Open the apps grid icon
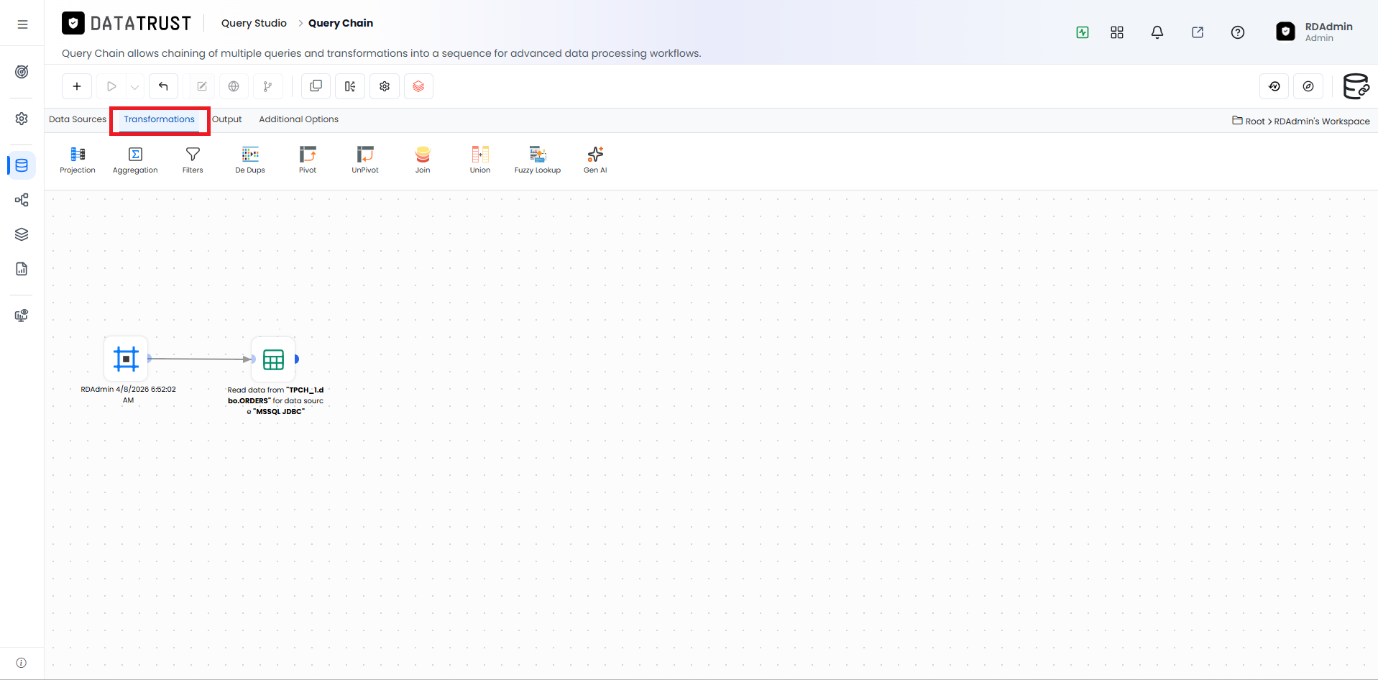The image size is (1378, 680). [x=1117, y=32]
